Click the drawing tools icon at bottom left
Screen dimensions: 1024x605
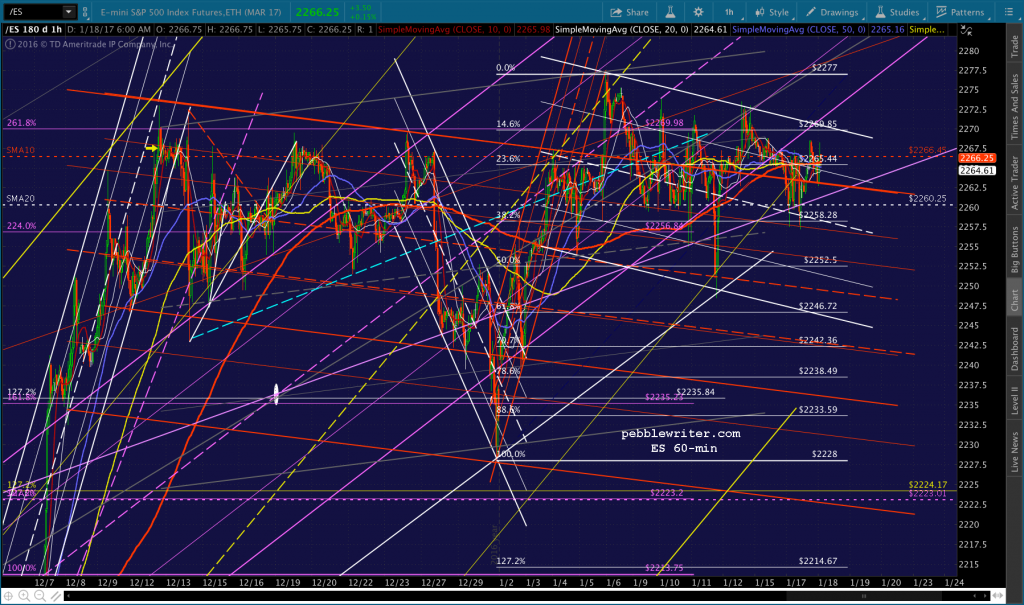click(x=56, y=596)
